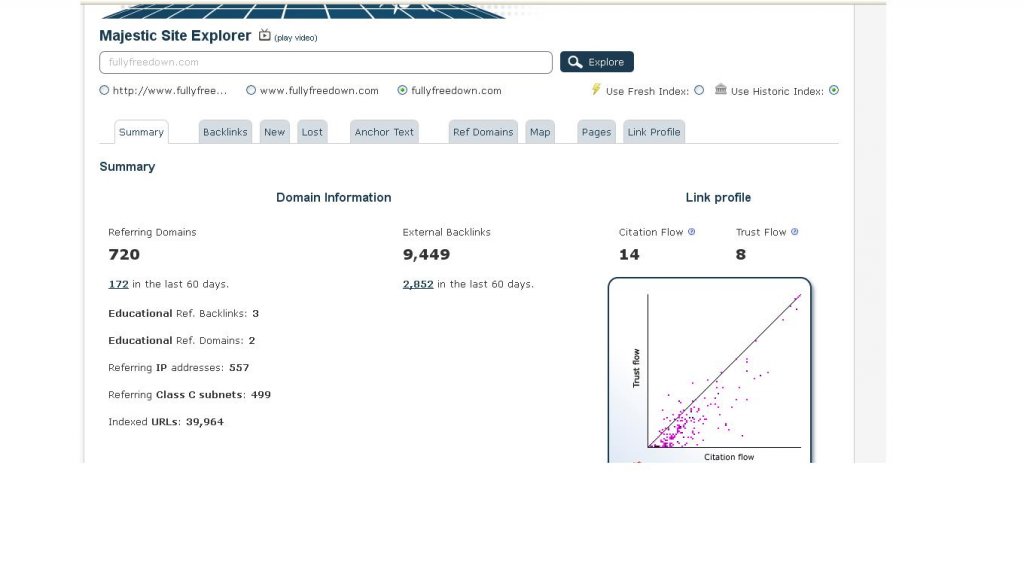1024x578 pixels.
Task: Open the Trust Flow help icon
Action: 795,232
